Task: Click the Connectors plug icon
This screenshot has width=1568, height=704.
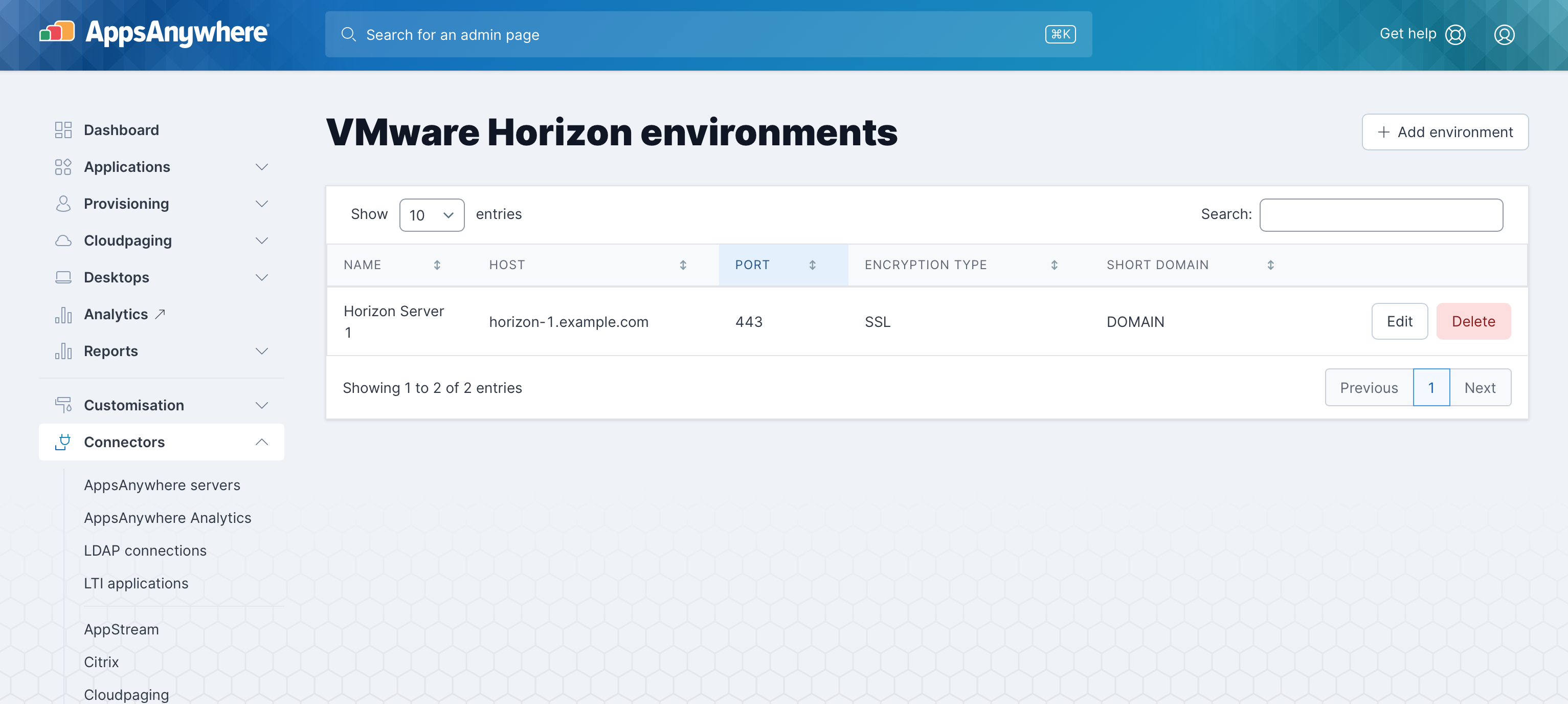Action: click(x=63, y=442)
